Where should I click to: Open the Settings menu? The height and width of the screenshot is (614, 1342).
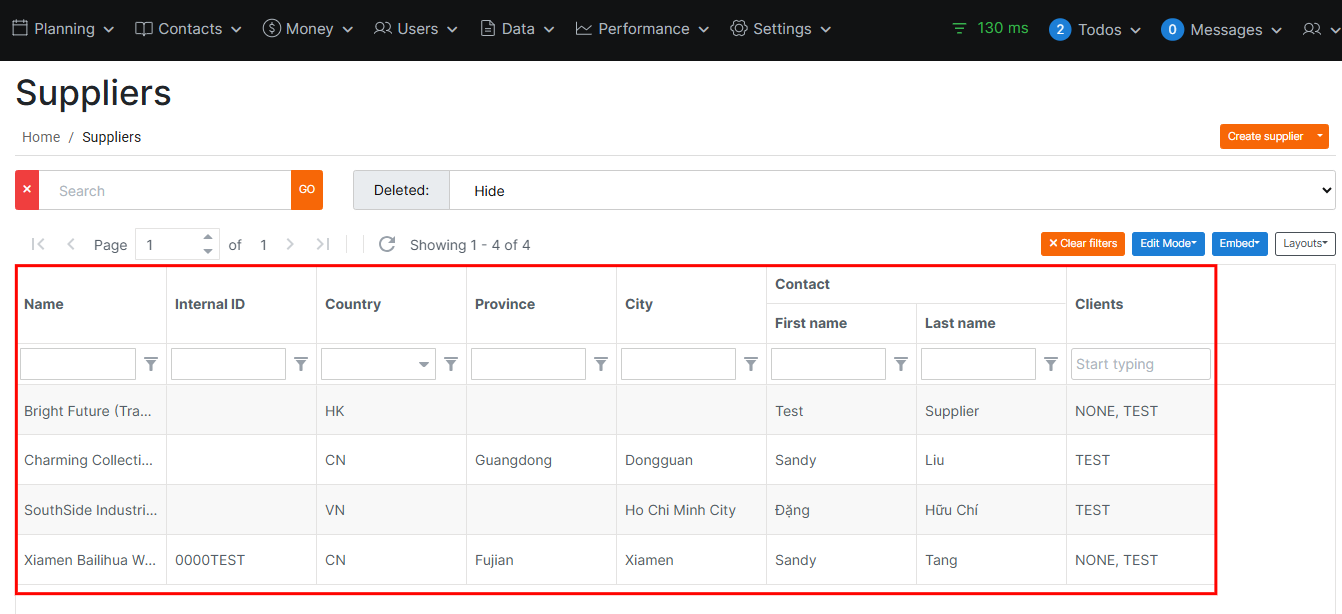click(x=781, y=29)
